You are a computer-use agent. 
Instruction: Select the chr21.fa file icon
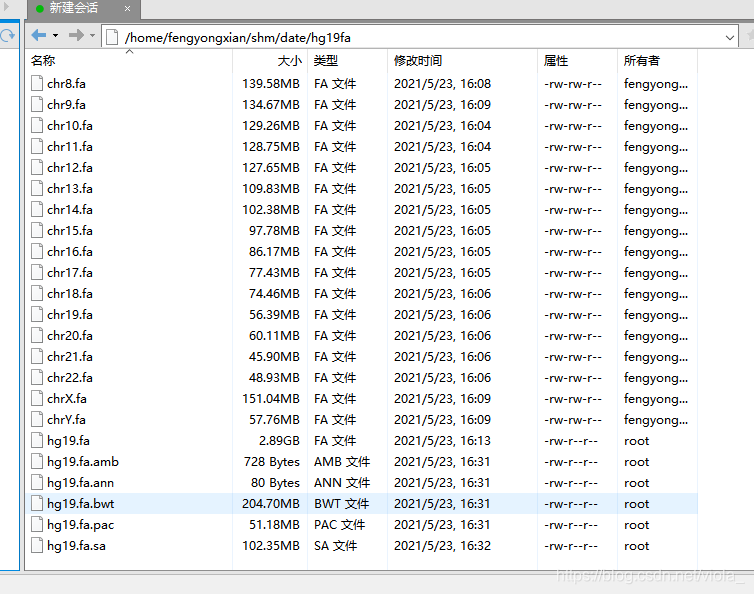37,356
